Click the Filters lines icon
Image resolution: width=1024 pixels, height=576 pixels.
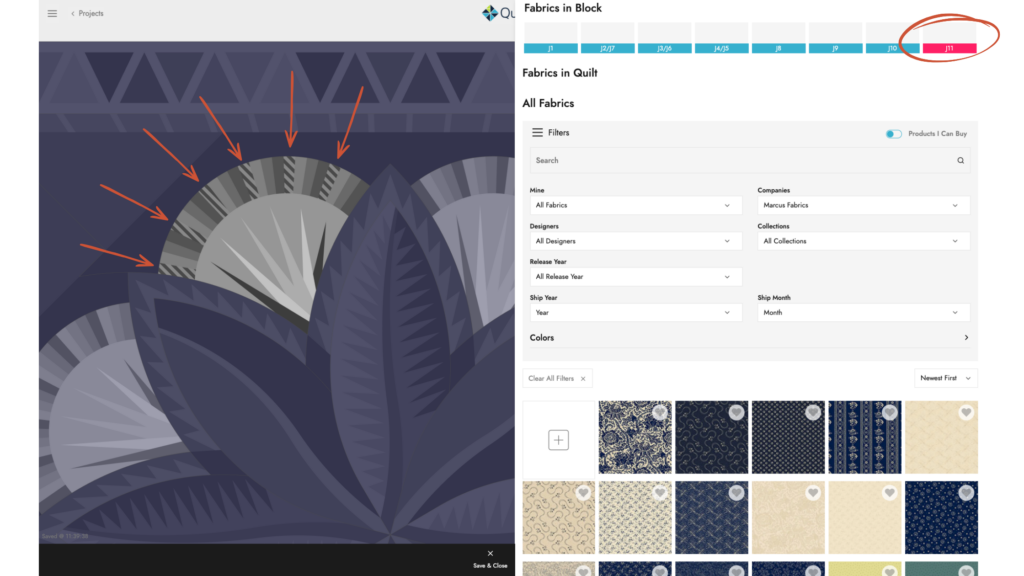[537, 133]
